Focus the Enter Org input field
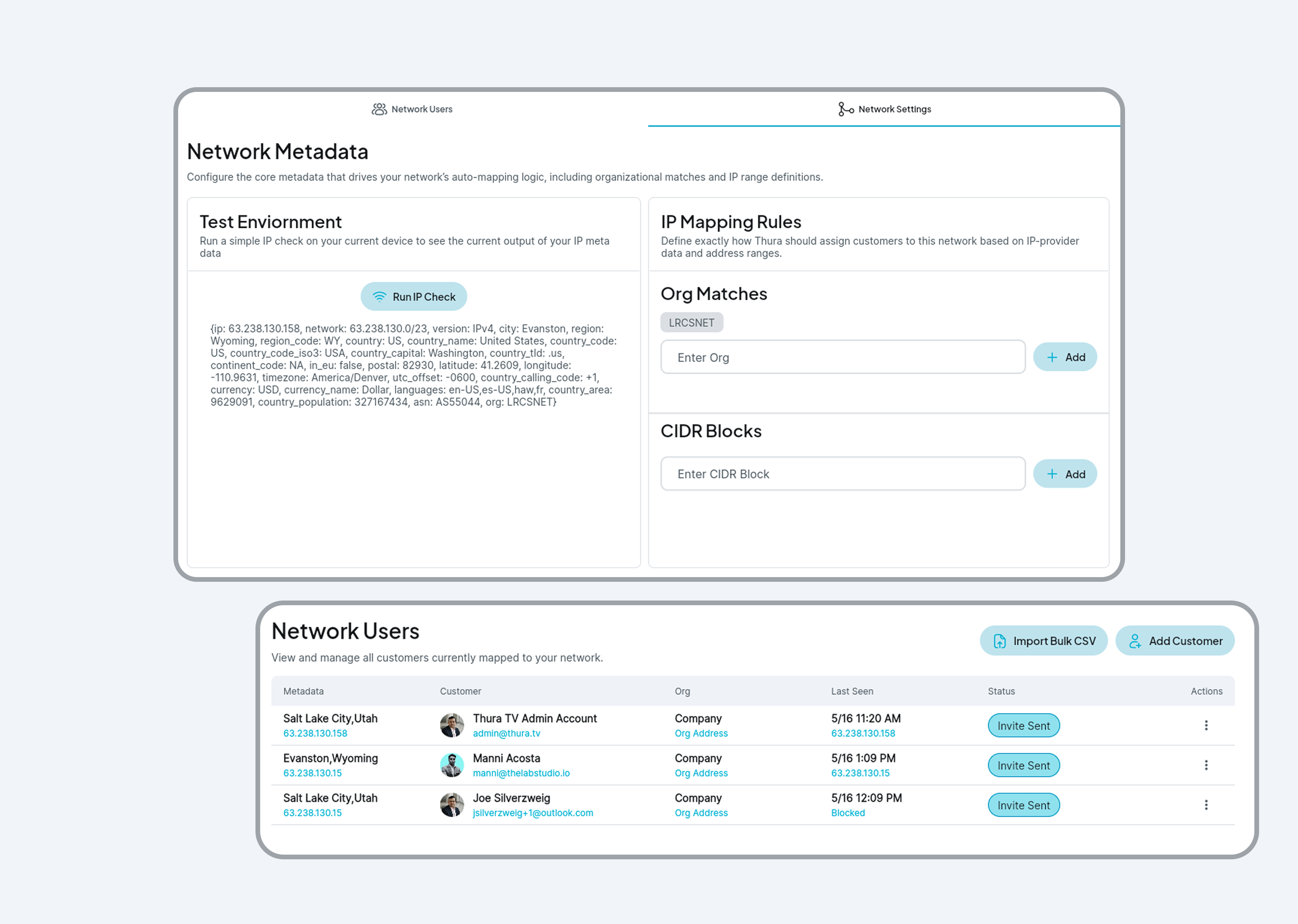Viewport: 1298px width, 924px height. pos(842,357)
